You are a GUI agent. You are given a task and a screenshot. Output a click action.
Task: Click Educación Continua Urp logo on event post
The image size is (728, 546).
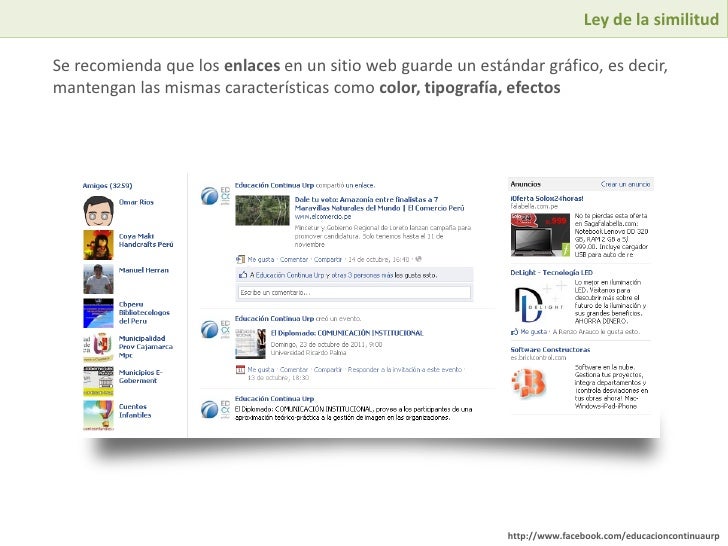pyautogui.click(x=215, y=329)
